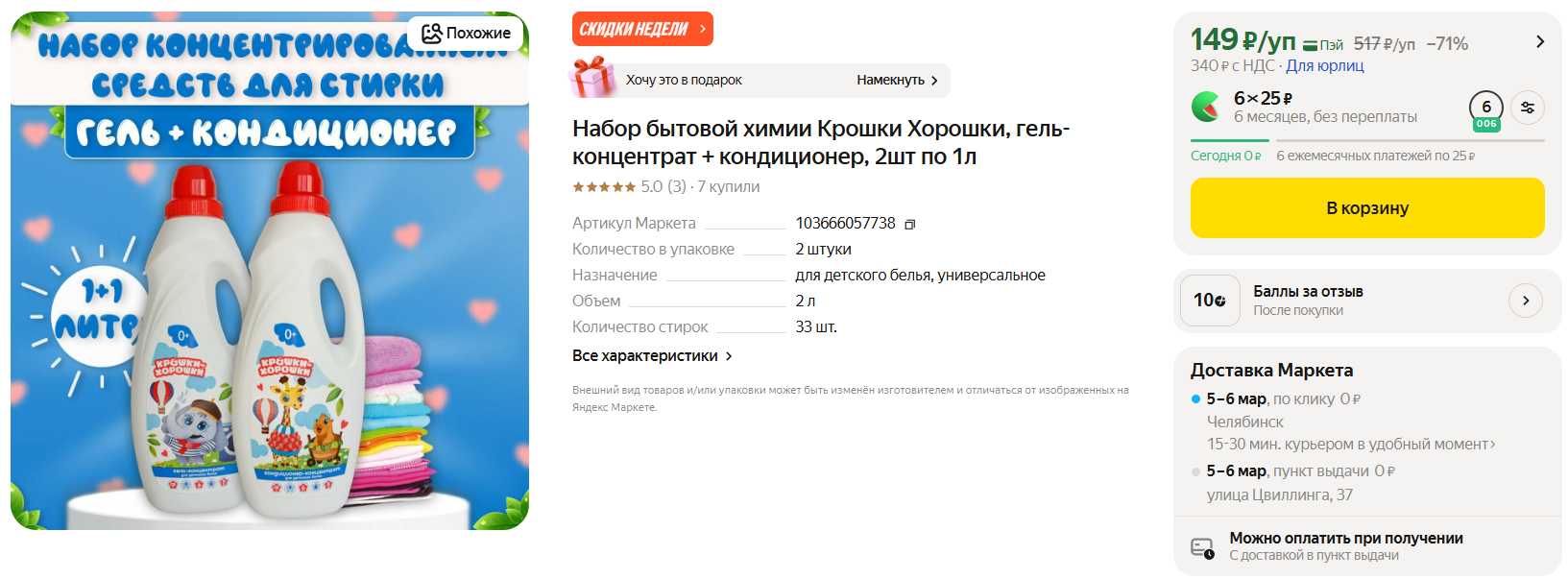Viewport: 1568px width, 579px height.
Task: Open the product image of detergent bottles
Action: (270, 271)
